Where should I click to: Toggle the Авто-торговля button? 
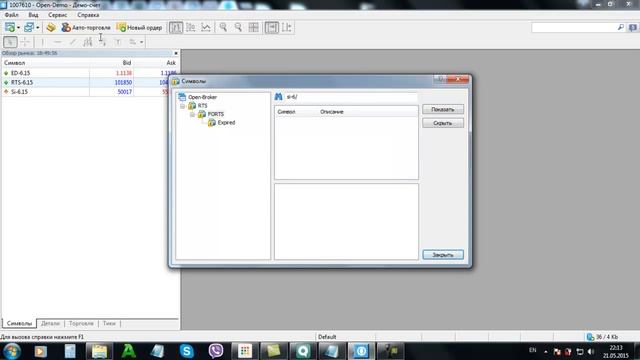[86, 27]
